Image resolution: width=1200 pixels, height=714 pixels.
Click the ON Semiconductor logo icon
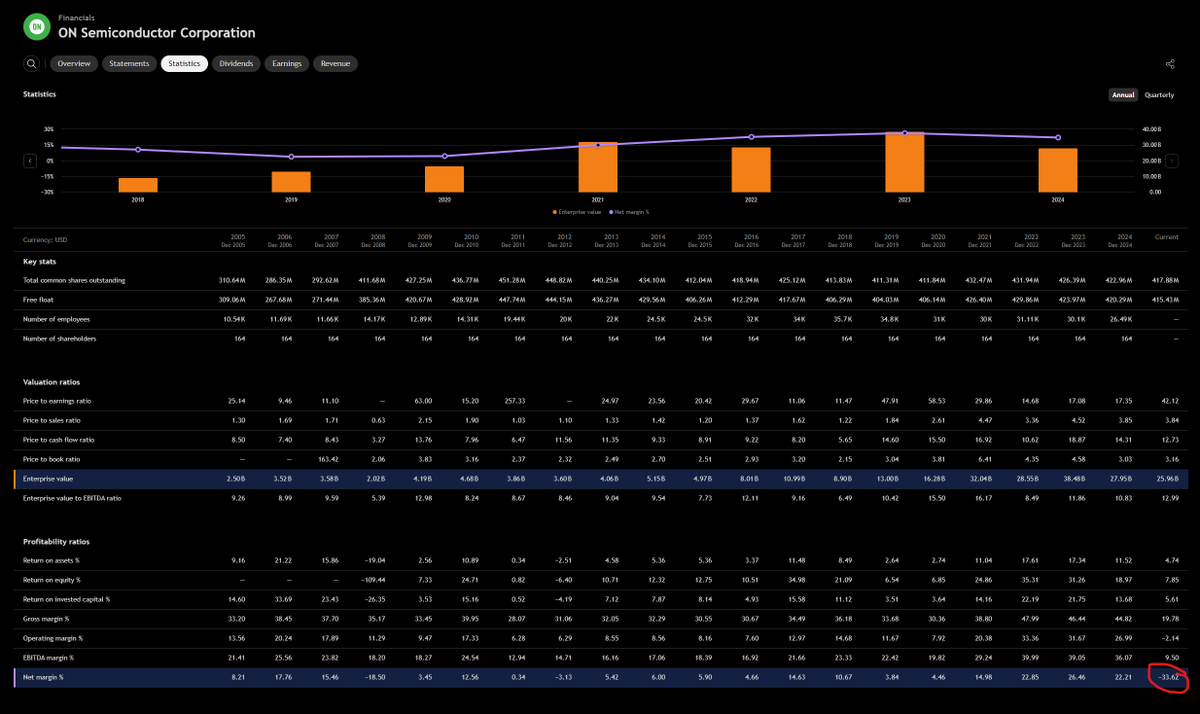point(36,26)
